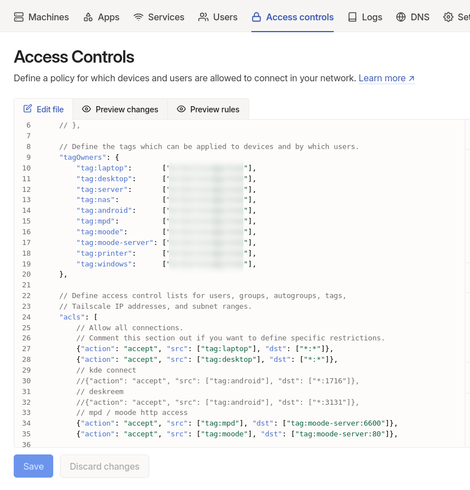Click the Edit file pencil icon

(x=28, y=109)
